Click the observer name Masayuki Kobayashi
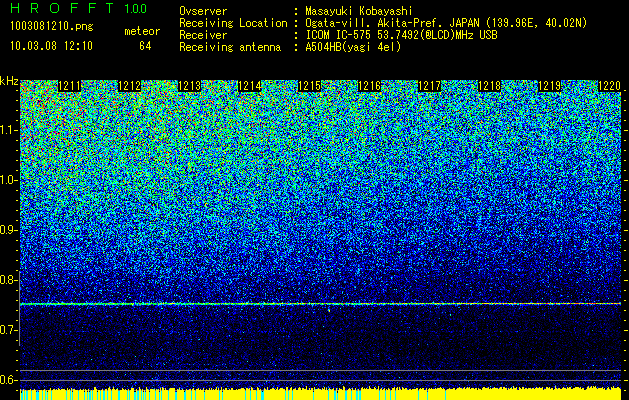Screen dimensions: 629x400 pos(359,11)
